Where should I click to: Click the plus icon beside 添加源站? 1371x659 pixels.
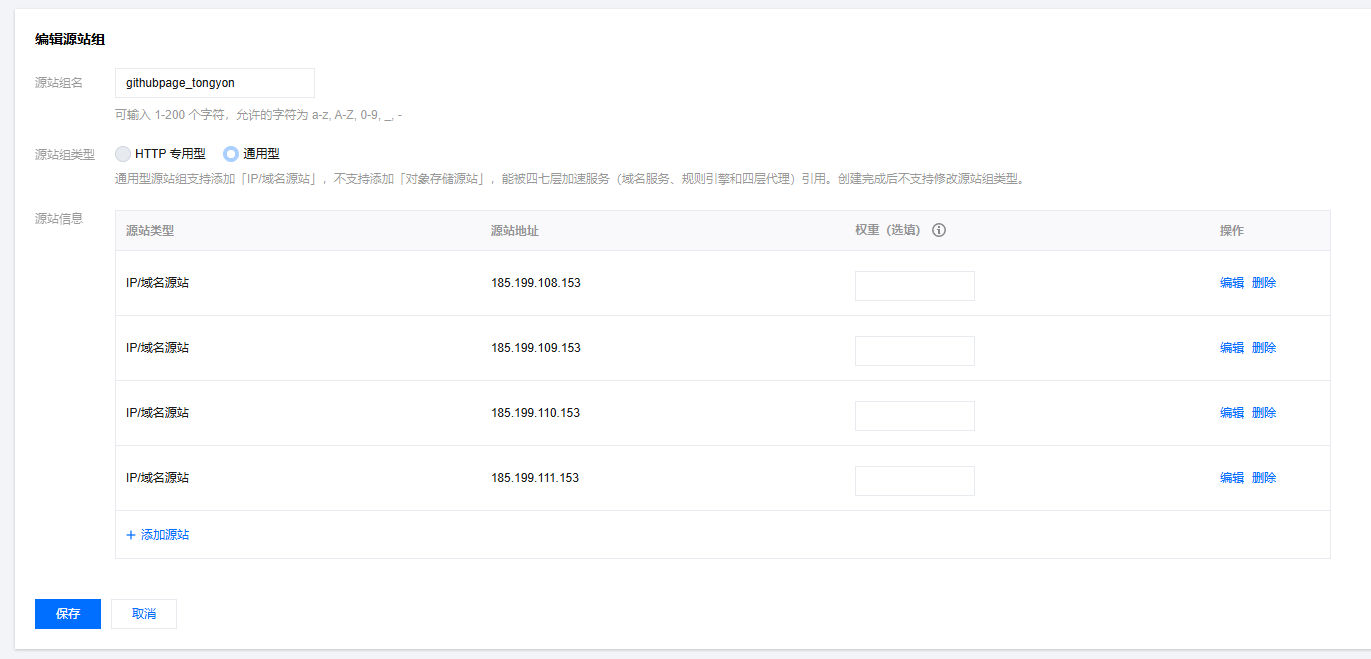tap(131, 535)
